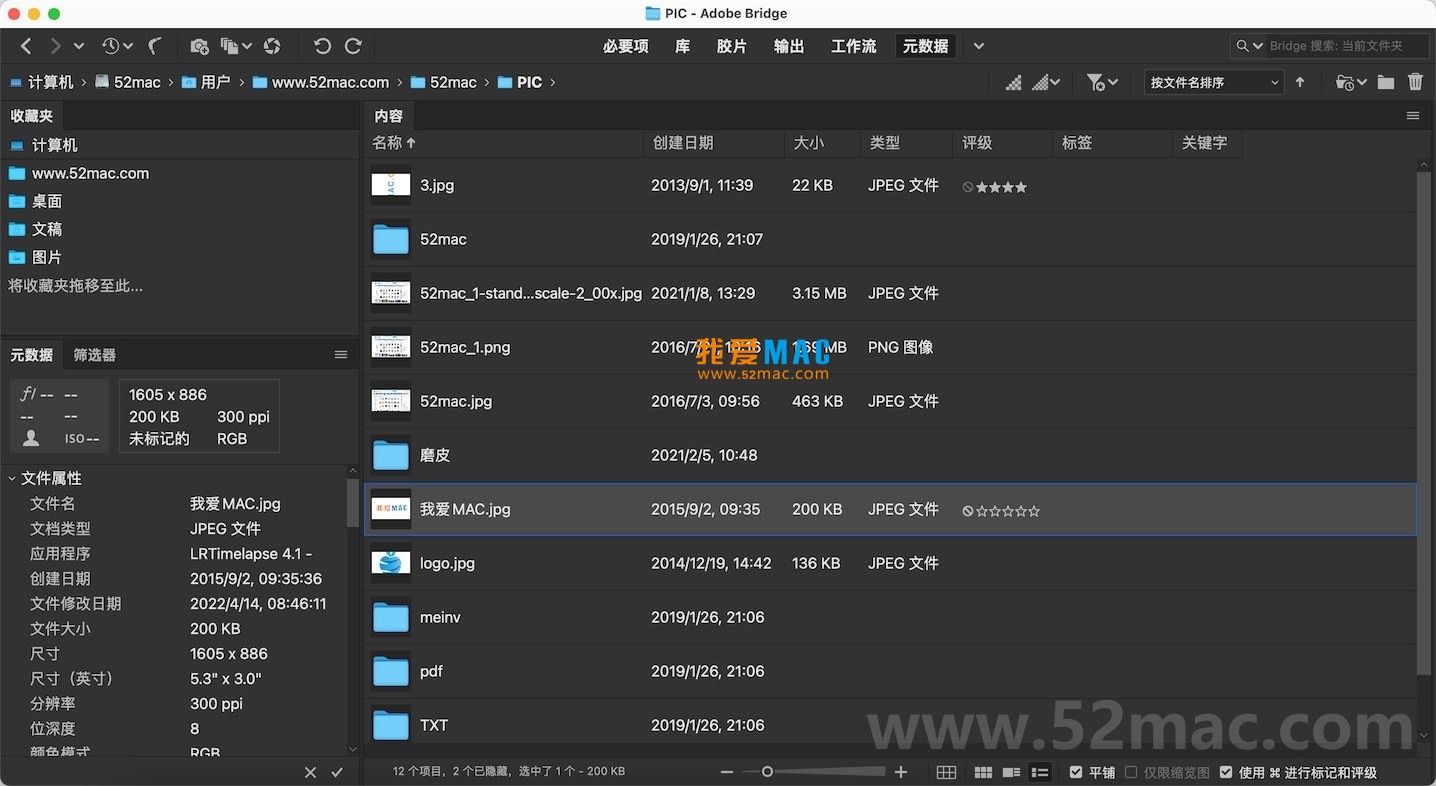
Task: Select the 3.jpg thumbnail
Action: (391, 185)
